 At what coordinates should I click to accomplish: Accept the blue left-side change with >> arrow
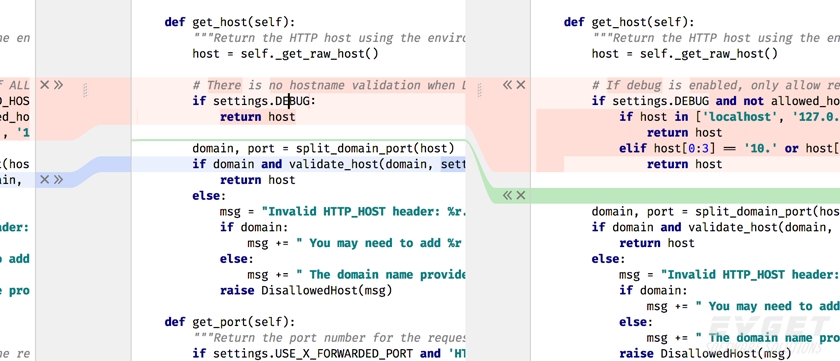58,179
